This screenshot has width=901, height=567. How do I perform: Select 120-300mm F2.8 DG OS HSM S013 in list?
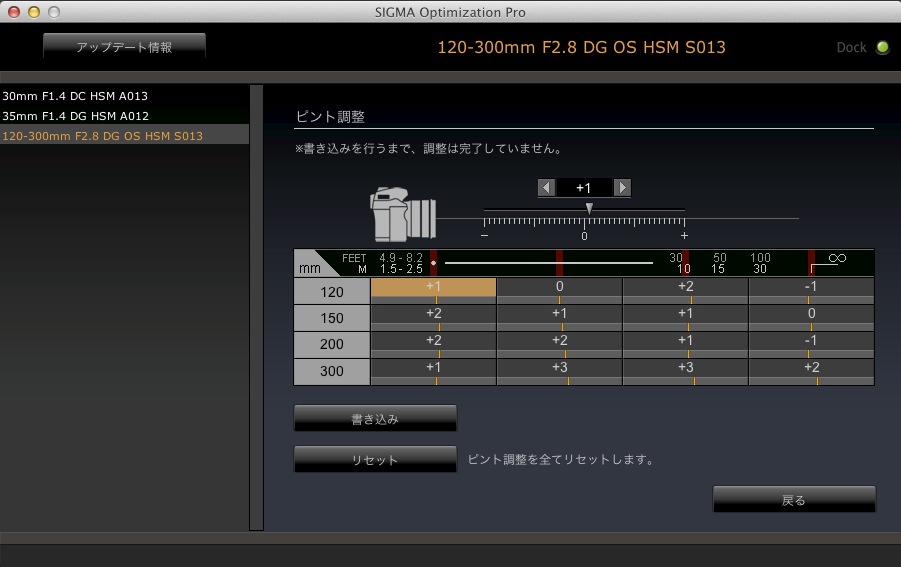[124, 136]
